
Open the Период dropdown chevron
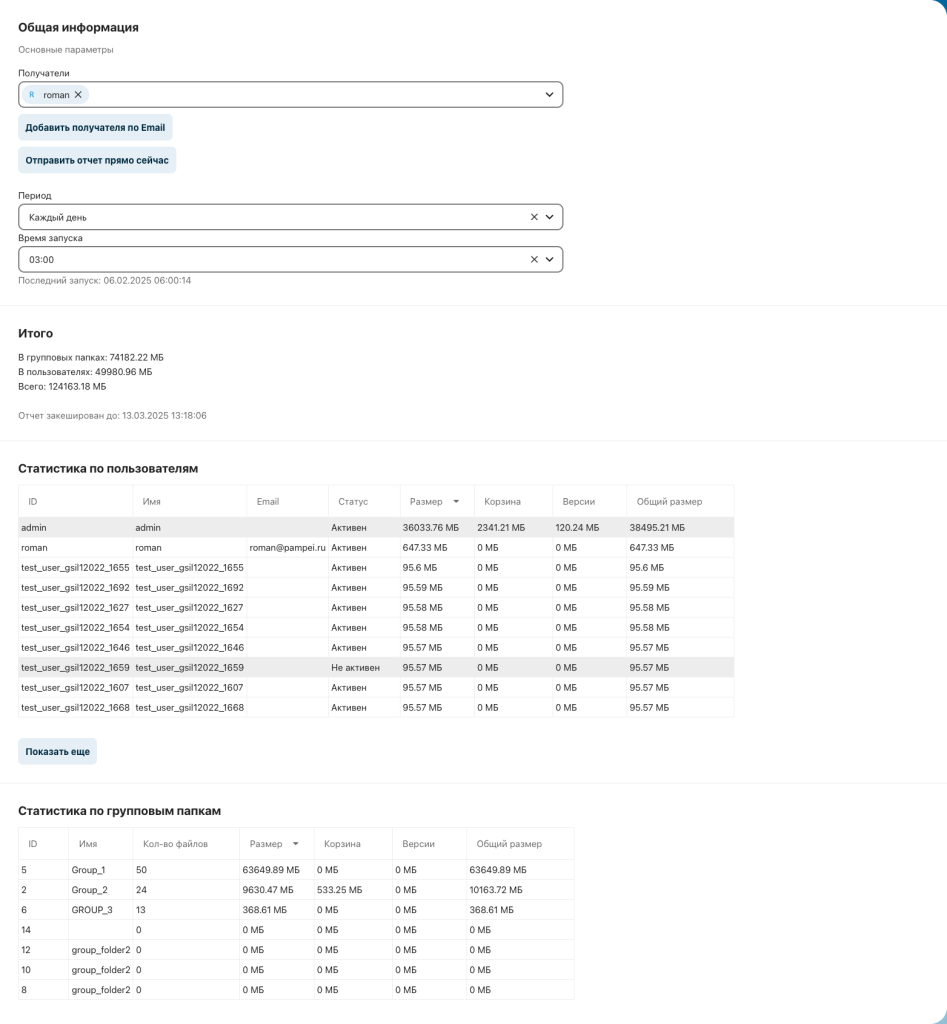[x=548, y=217]
